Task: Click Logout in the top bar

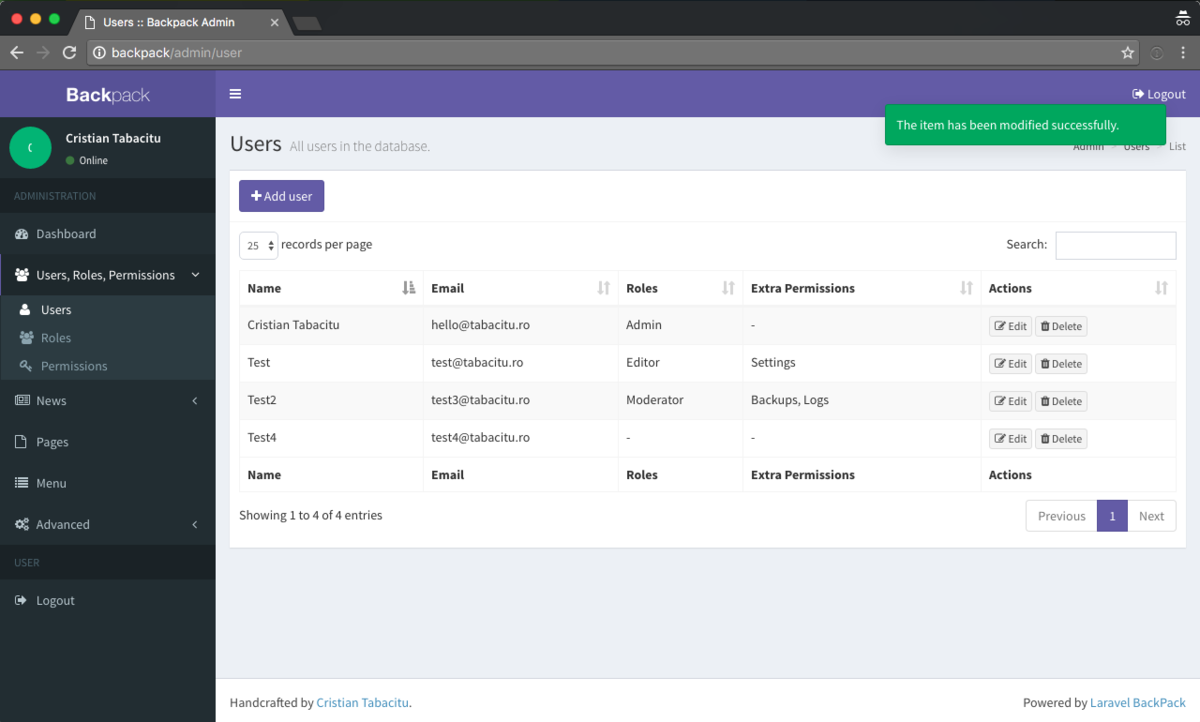Action: pos(1158,94)
